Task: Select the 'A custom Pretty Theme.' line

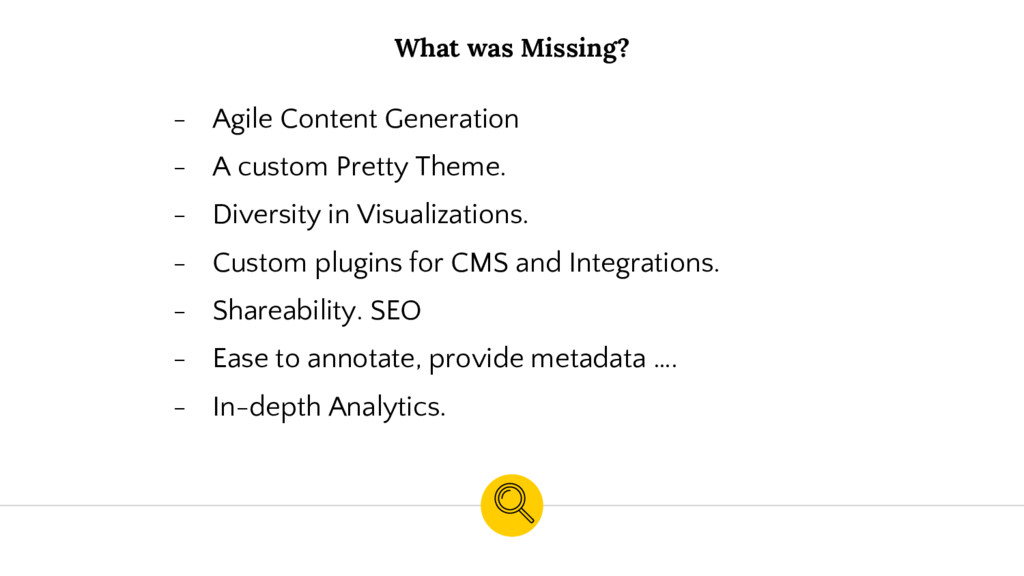Action: click(x=359, y=167)
